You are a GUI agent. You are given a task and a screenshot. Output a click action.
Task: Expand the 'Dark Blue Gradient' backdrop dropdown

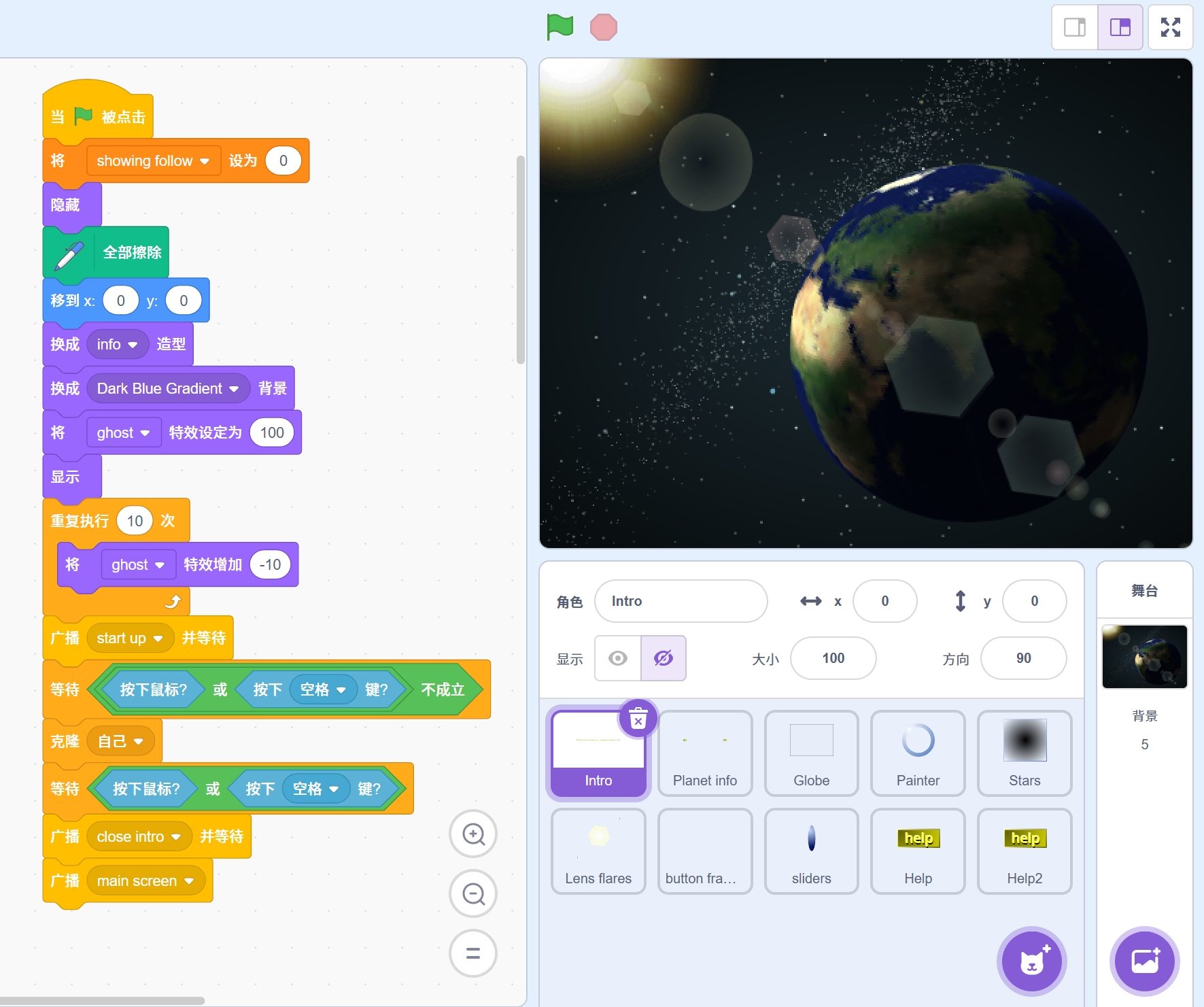(234, 389)
